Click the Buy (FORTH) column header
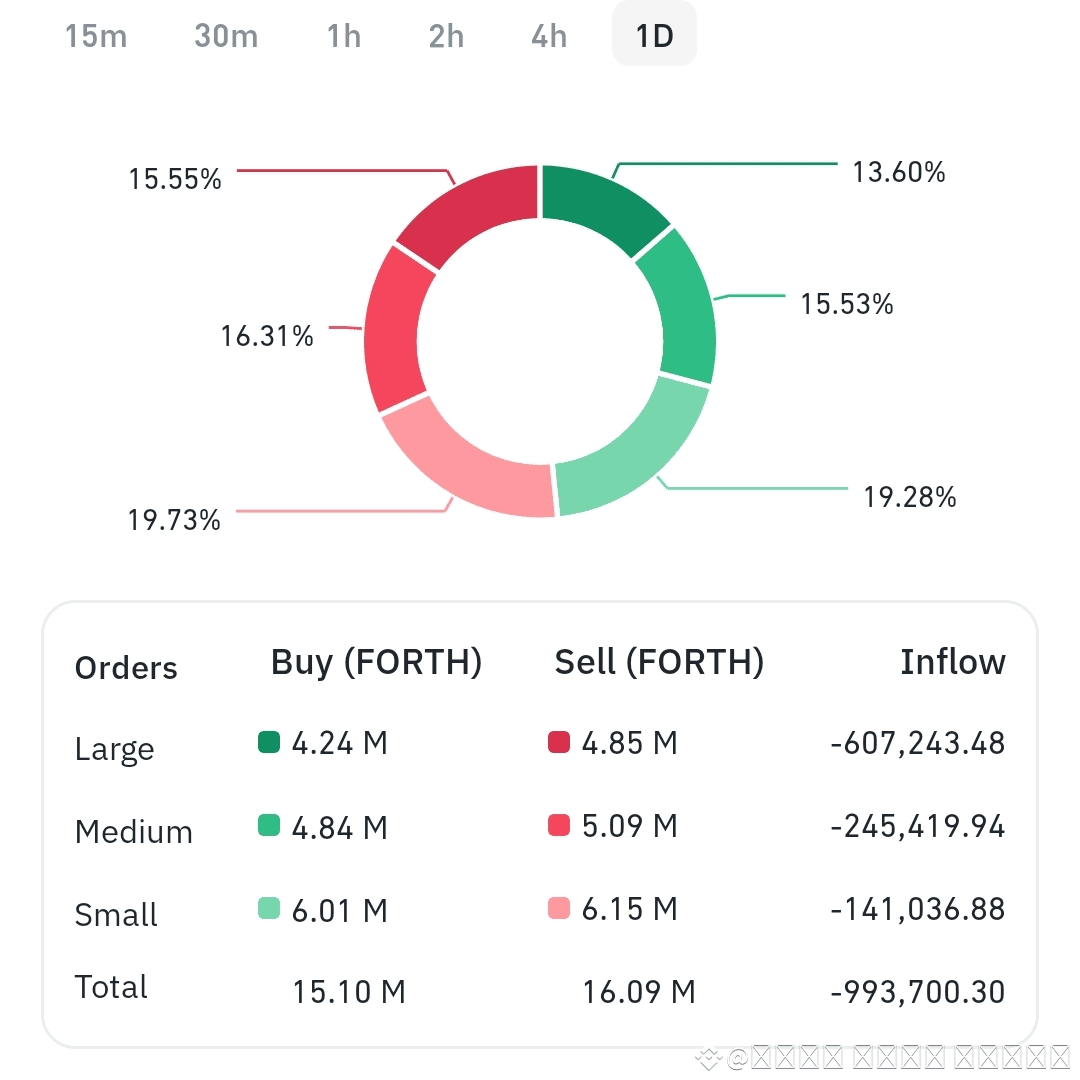Image resolution: width=1080 pixels, height=1080 pixels. click(x=376, y=662)
